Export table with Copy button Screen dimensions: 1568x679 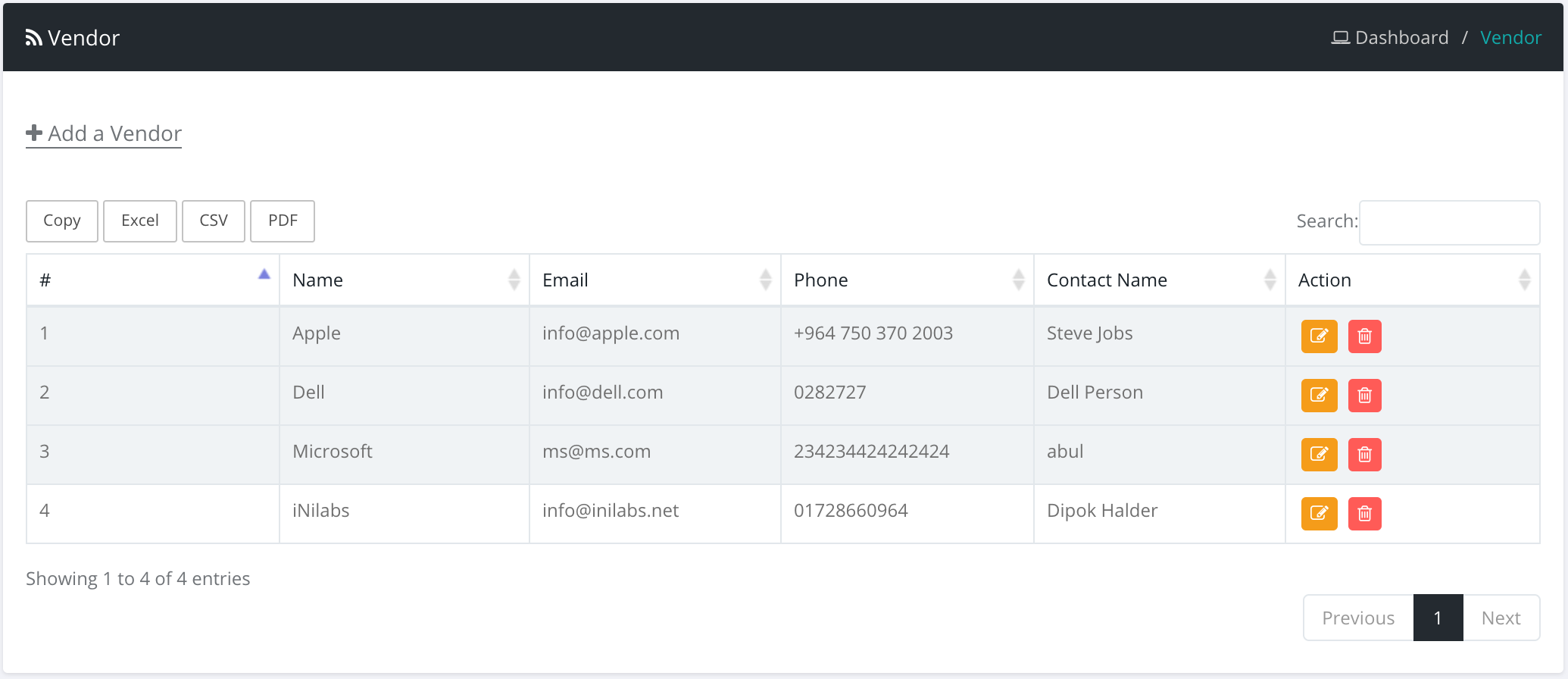coord(62,221)
